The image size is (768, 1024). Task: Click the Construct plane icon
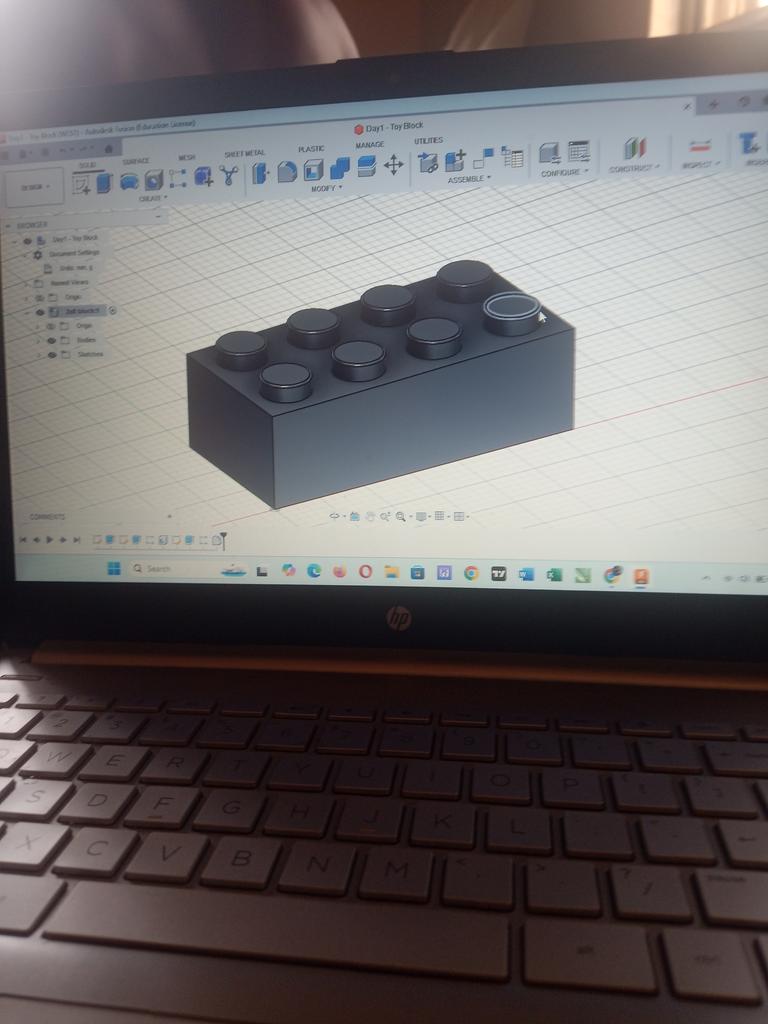coord(634,148)
